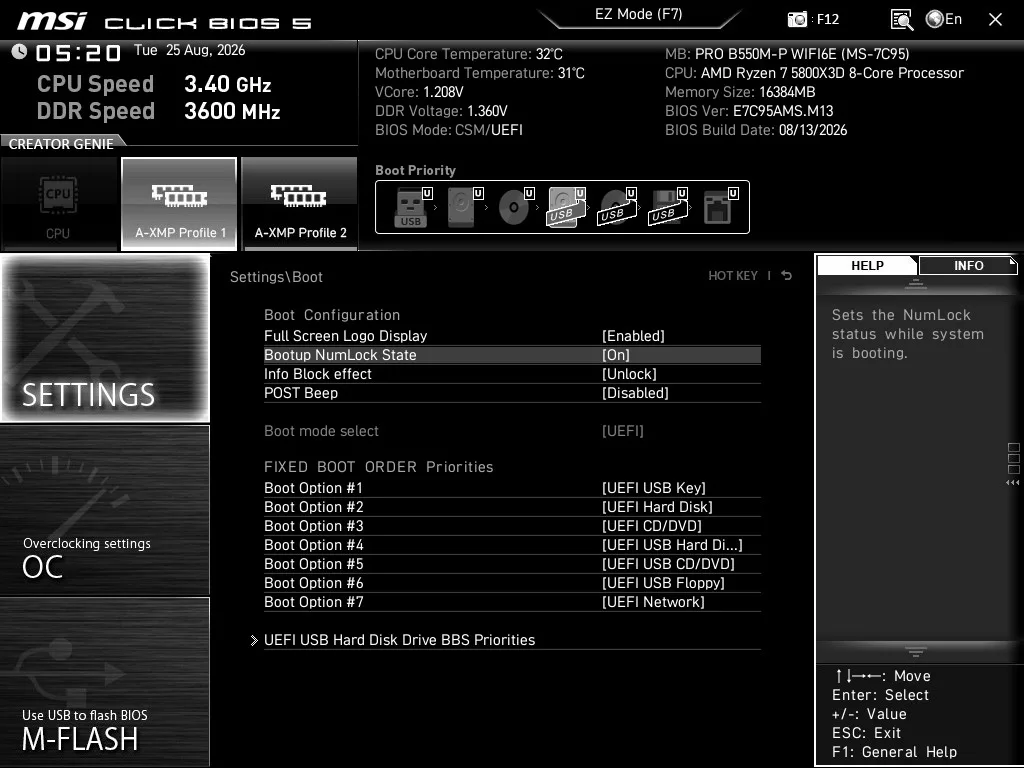Change Full Screen Logo Display [Enabled] value
1024x768 pixels.
tap(633, 336)
